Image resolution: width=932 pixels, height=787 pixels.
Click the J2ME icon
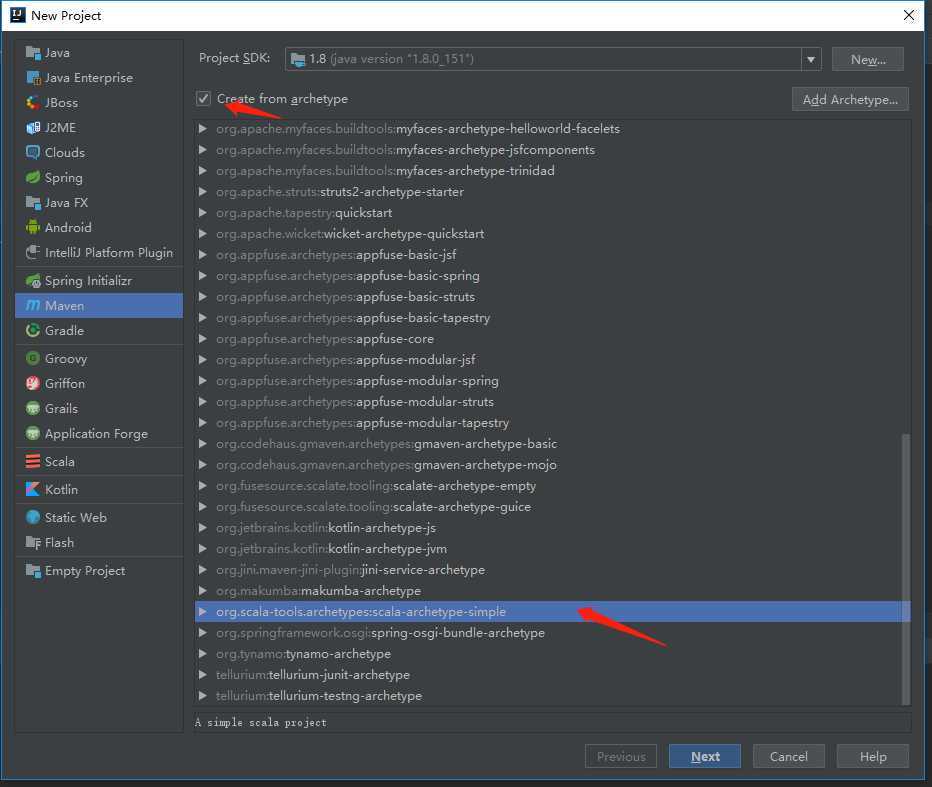pyautogui.click(x=33, y=128)
